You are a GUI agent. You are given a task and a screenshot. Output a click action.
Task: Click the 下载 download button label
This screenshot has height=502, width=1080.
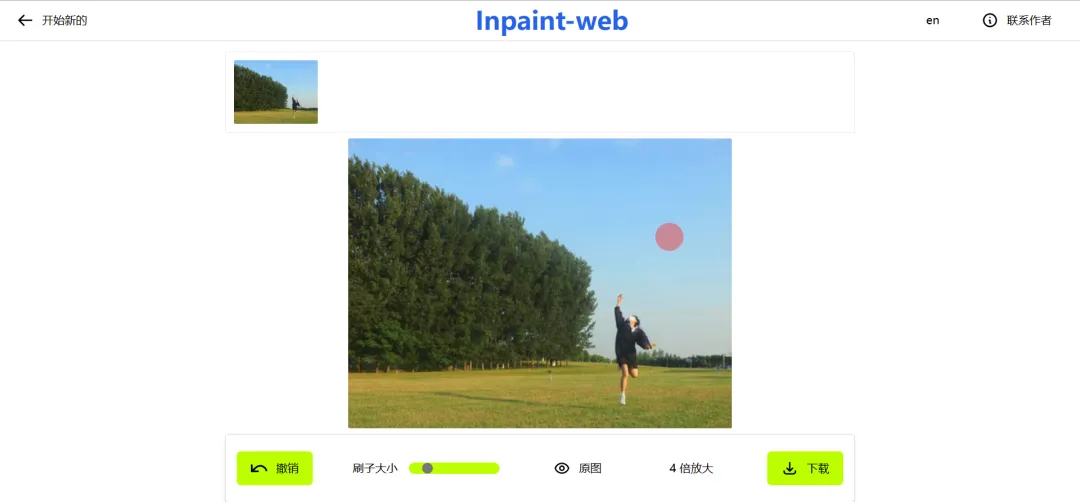pyautogui.click(x=818, y=468)
